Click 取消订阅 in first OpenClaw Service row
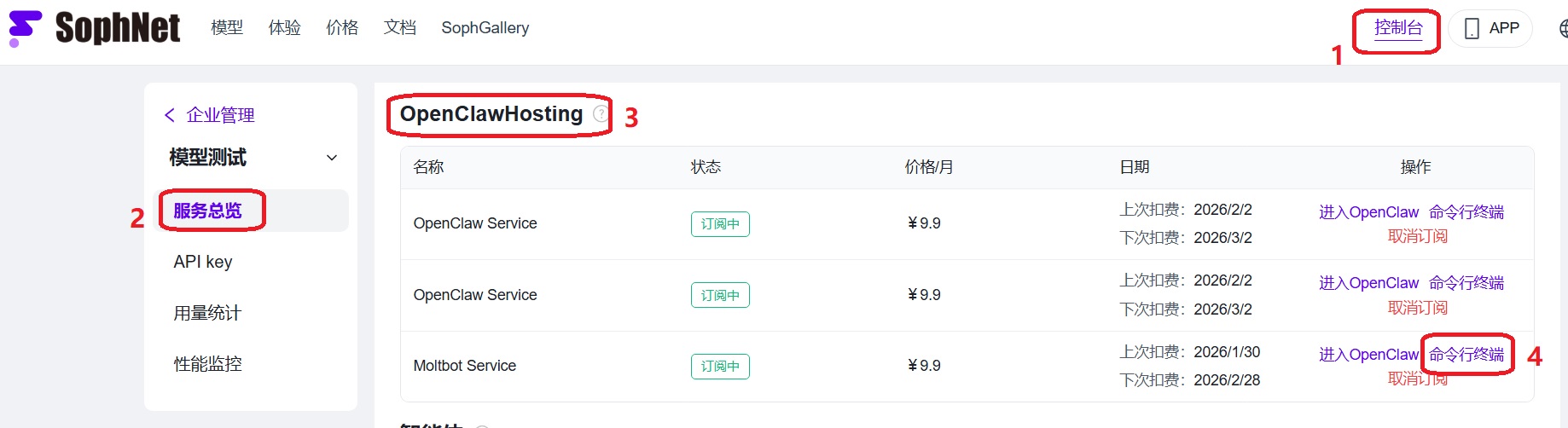 (1417, 236)
